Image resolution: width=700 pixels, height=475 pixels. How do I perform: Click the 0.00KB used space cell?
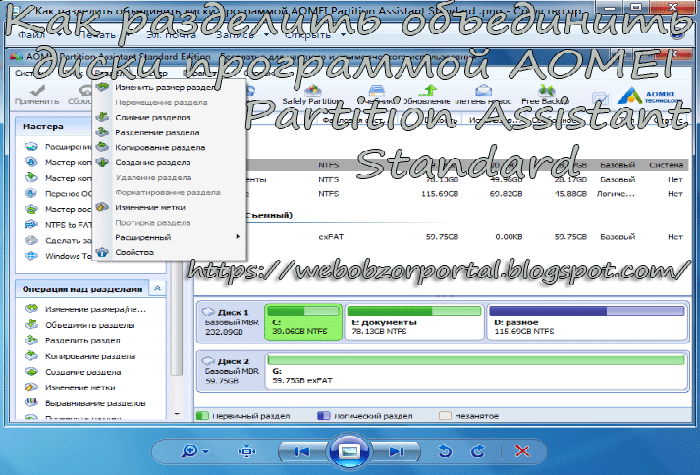point(508,237)
